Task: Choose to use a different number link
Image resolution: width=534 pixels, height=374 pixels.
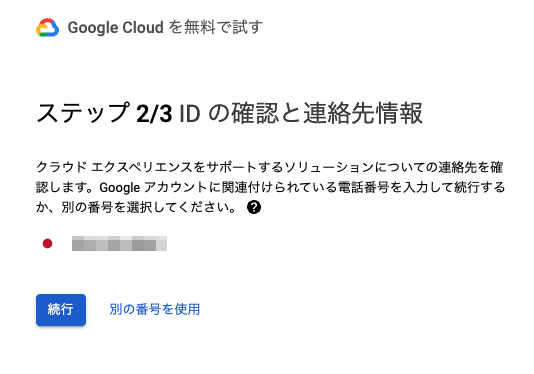Action: tap(155, 309)
